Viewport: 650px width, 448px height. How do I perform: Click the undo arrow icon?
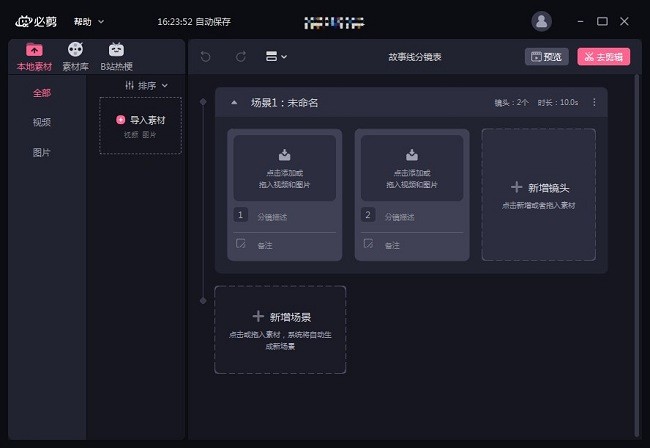[x=206, y=57]
